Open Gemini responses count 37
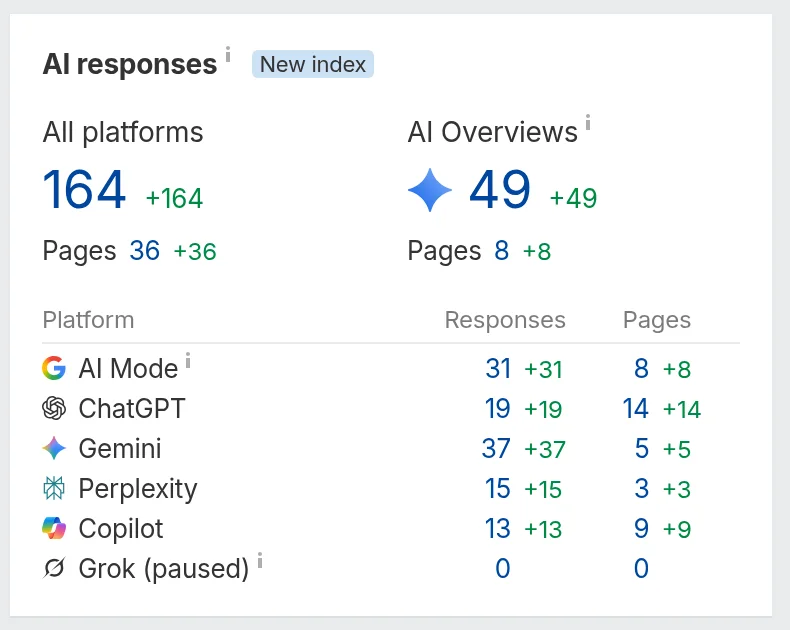Image resolution: width=790 pixels, height=630 pixels. coord(496,448)
